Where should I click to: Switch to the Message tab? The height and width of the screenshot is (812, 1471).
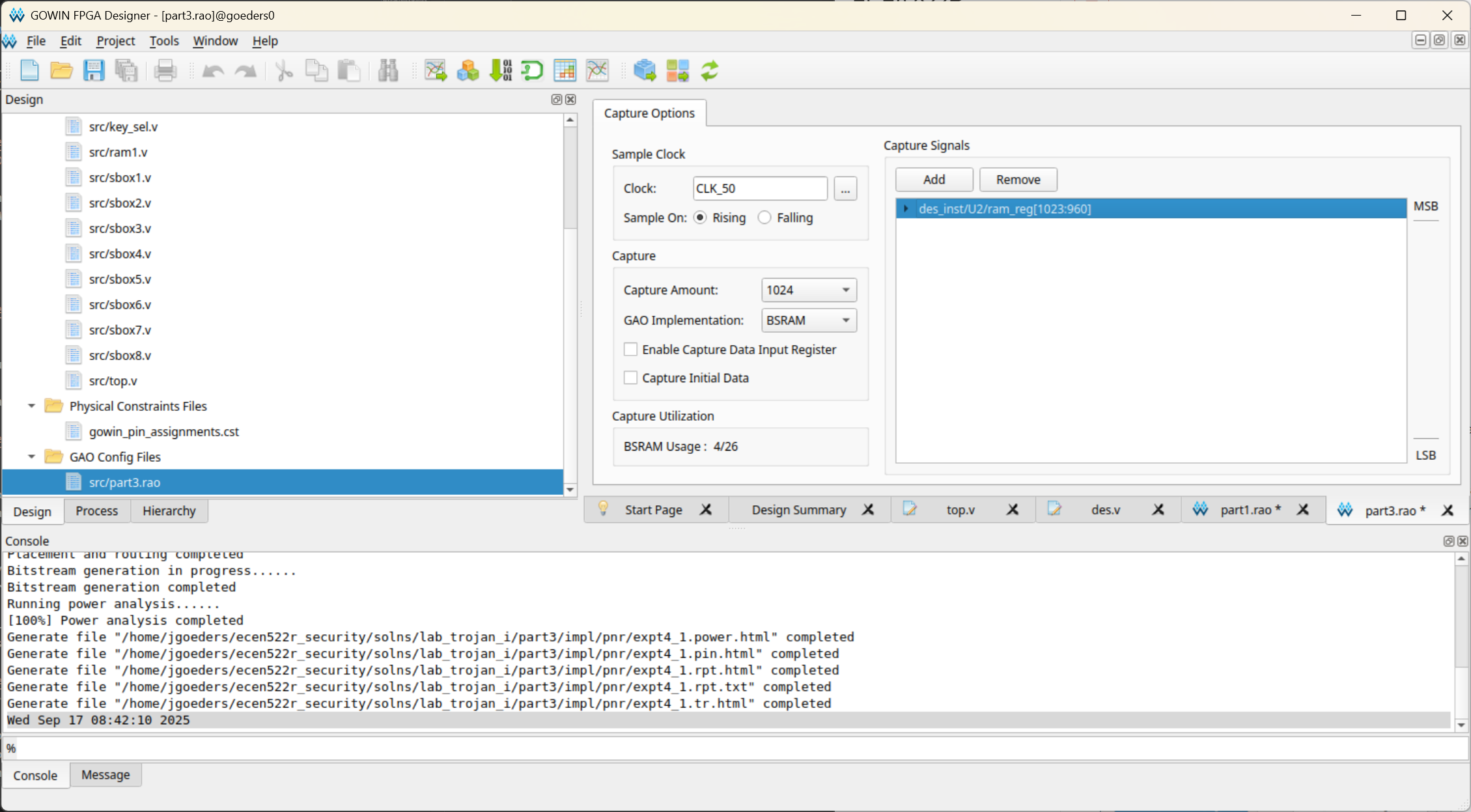click(x=105, y=775)
